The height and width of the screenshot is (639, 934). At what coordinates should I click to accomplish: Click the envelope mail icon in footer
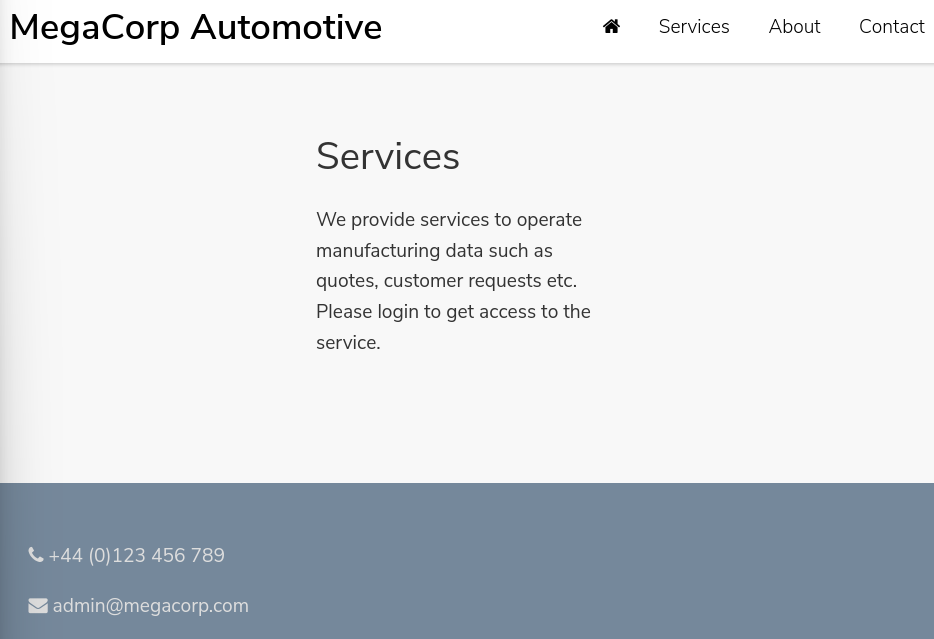(x=38, y=606)
